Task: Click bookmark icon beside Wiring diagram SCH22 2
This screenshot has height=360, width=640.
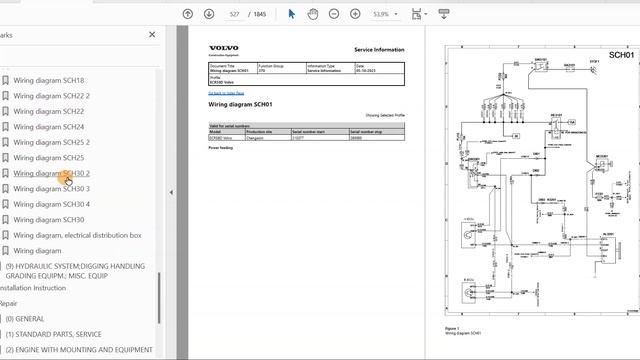Action: [x=6, y=96]
